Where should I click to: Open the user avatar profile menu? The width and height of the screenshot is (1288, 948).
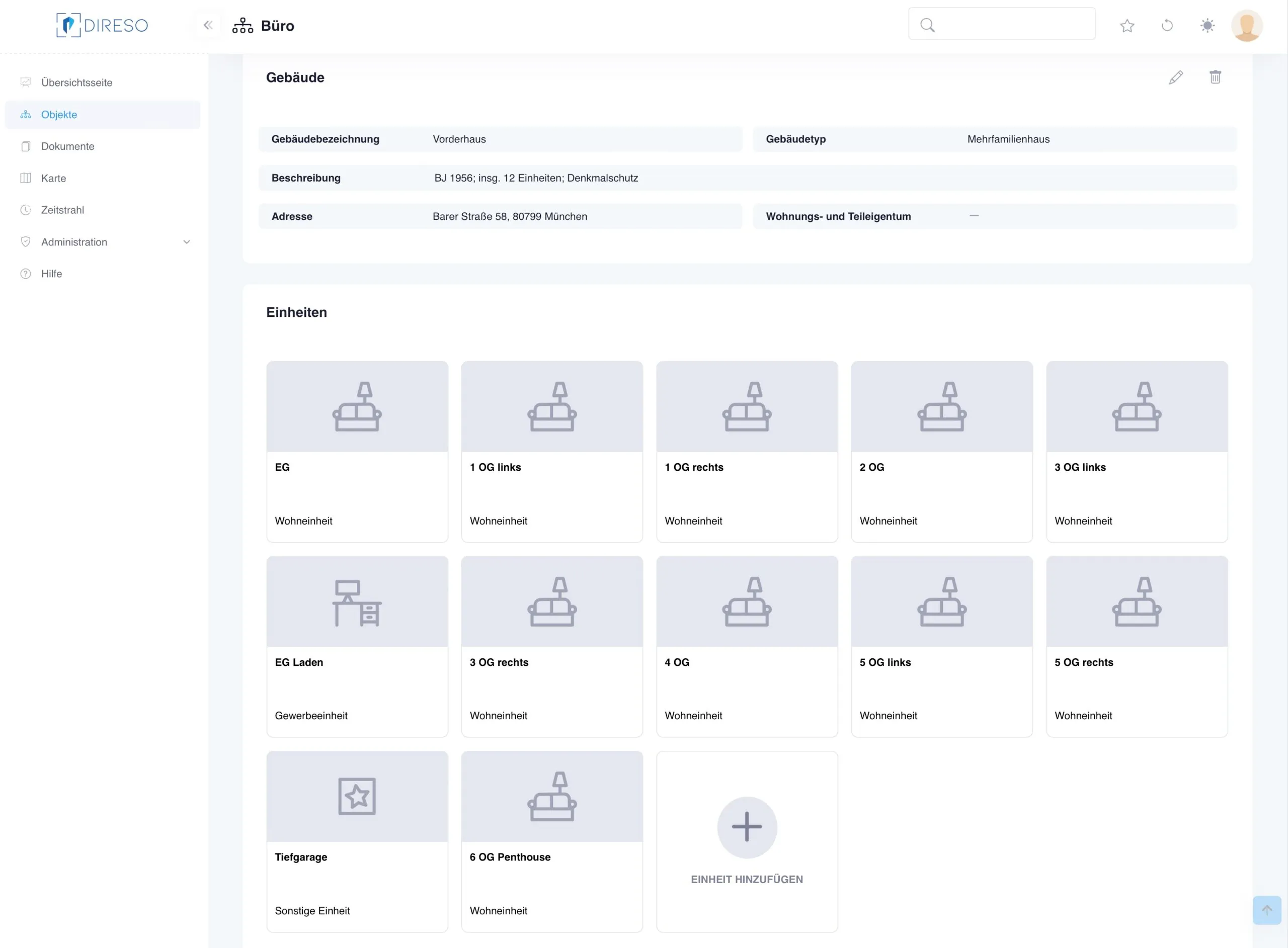[1247, 26]
